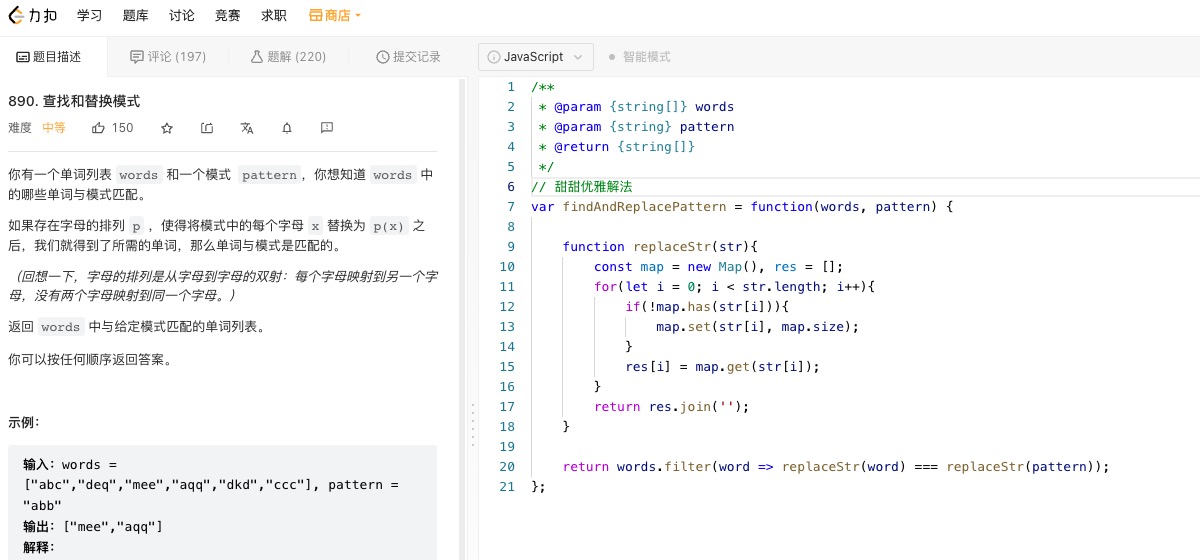This screenshot has width=1200, height=560.
Task: Click the info icon in the language selector
Action: pos(494,57)
